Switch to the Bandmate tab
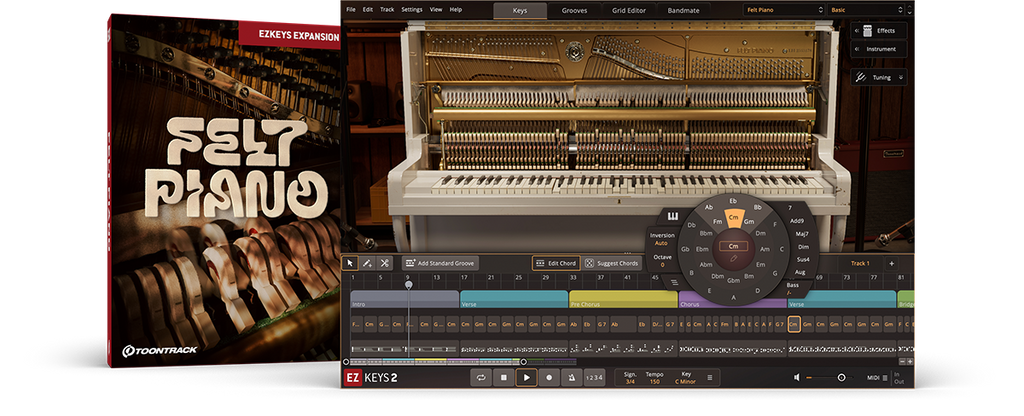Image resolution: width=1024 pixels, height=416 pixels. (x=683, y=10)
